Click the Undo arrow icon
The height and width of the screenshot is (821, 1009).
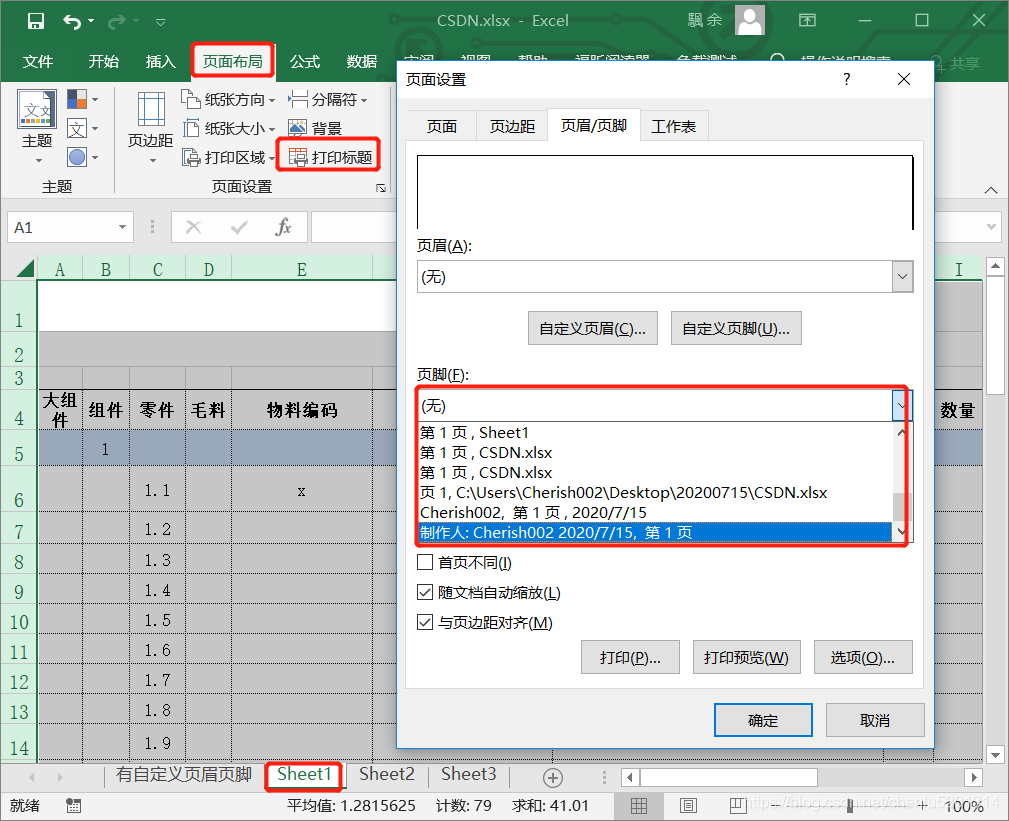(71, 22)
